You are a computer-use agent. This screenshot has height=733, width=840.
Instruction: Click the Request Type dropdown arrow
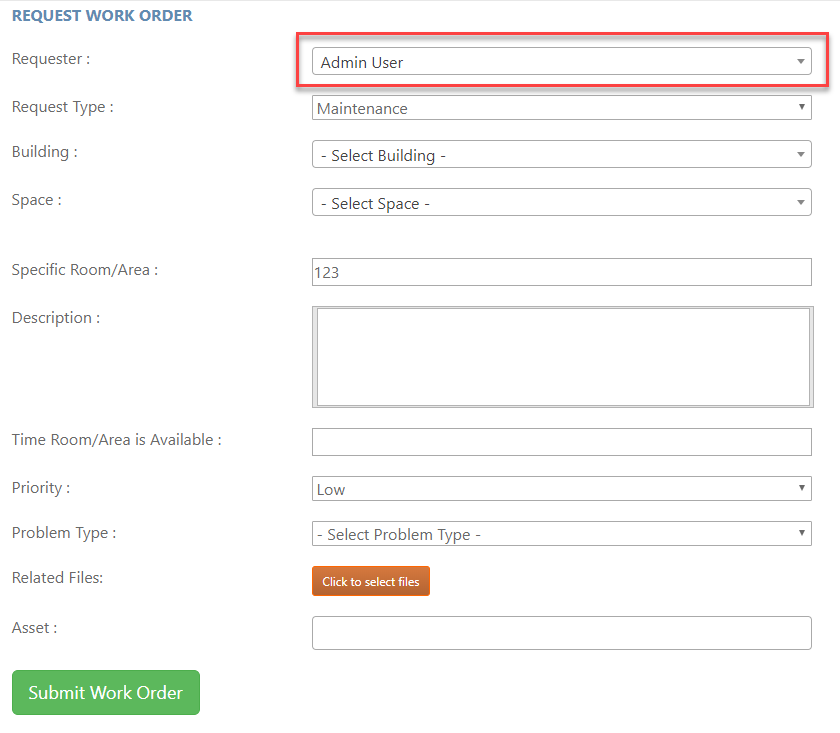[x=802, y=108]
